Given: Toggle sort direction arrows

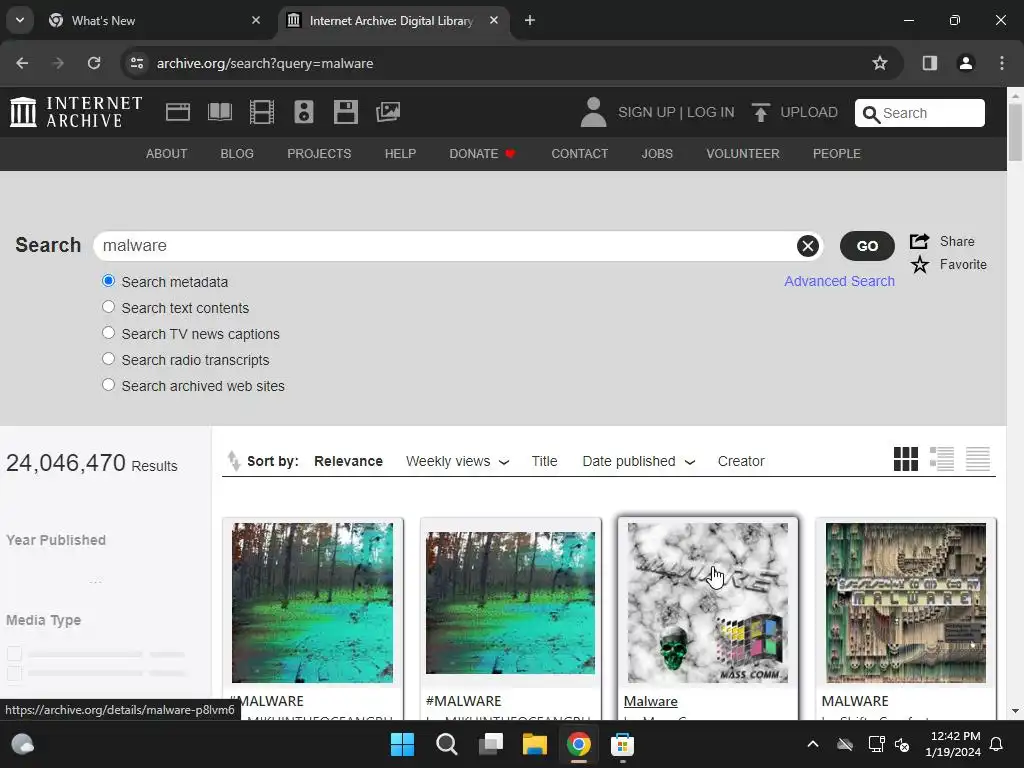Looking at the screenshot, I should pyautogui.click(x=234, y=461).
